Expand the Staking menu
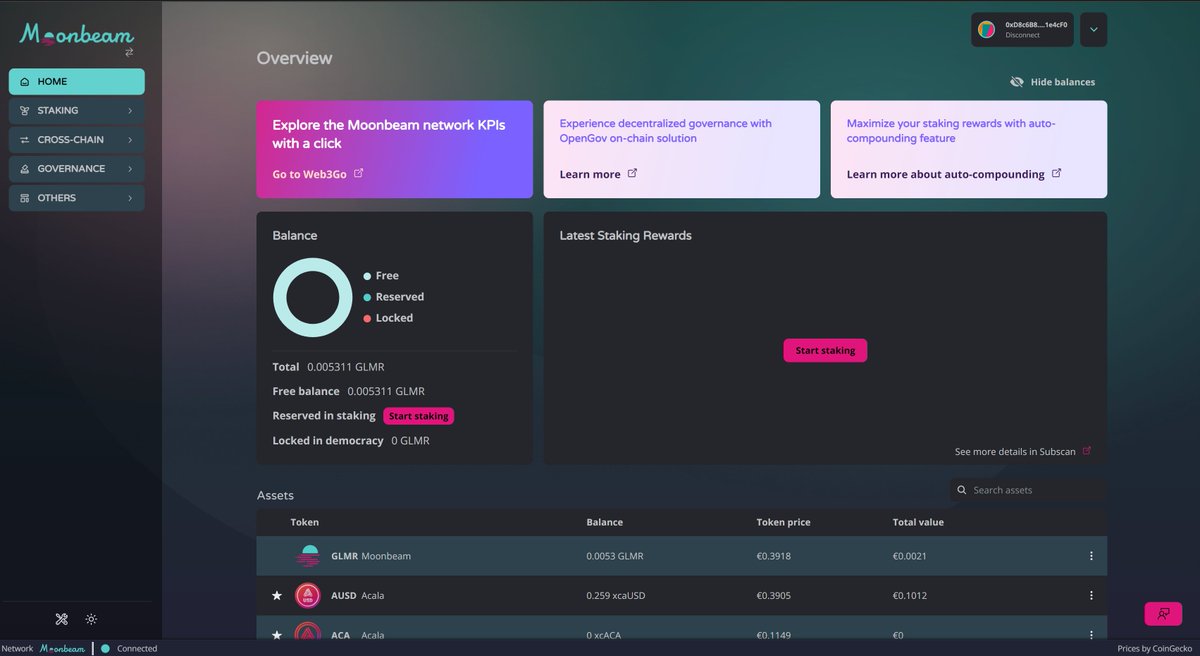 pos(77,111)
